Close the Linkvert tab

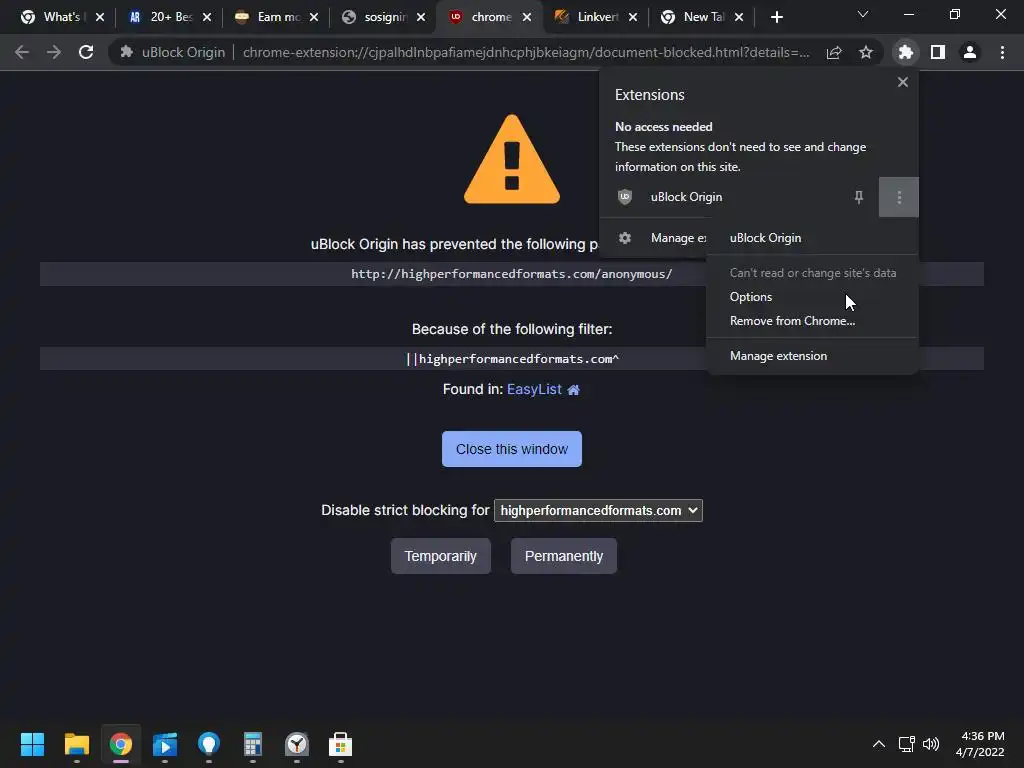633,17
